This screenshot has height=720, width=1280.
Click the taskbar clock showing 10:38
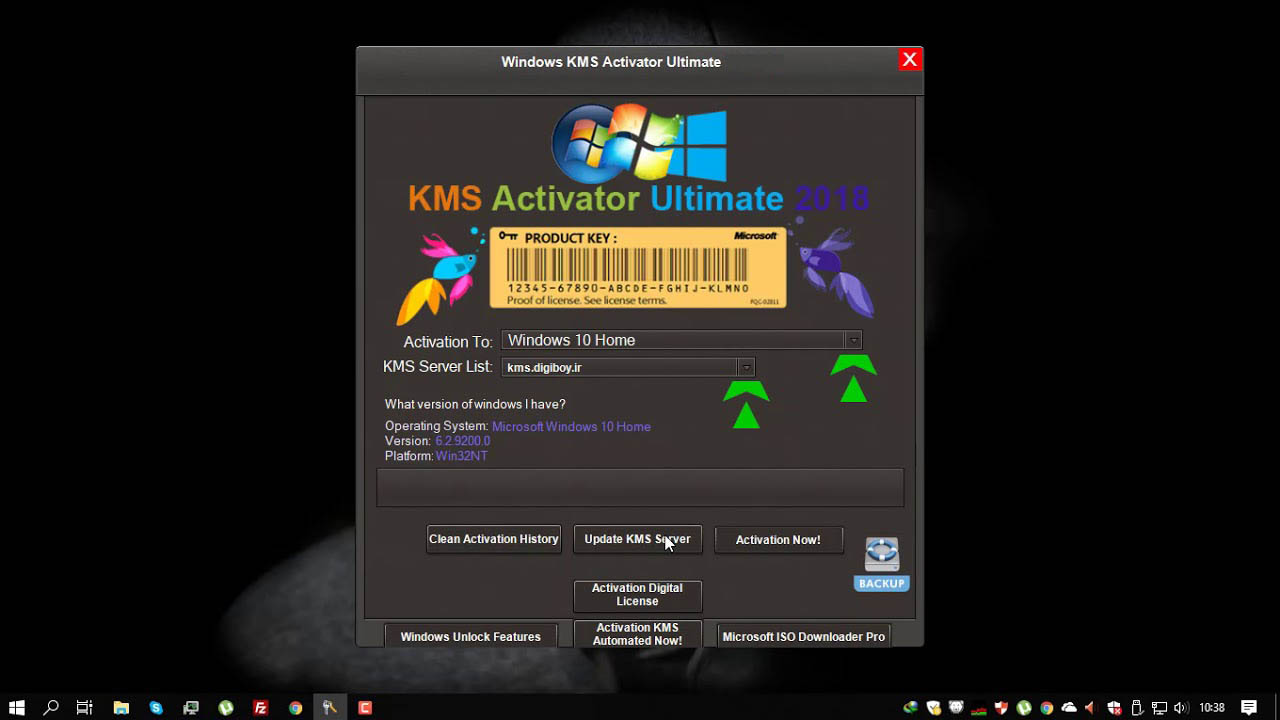point(1211,708)
